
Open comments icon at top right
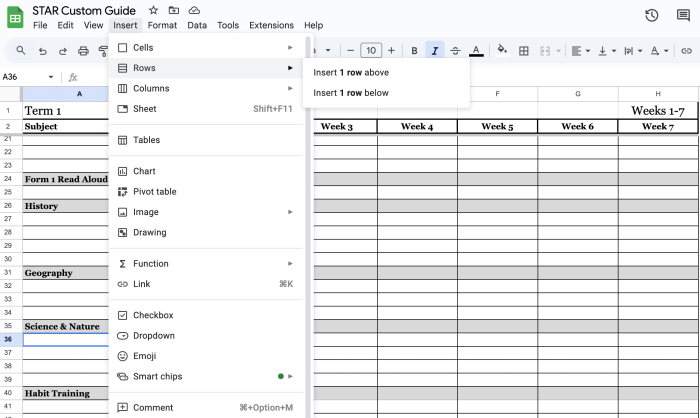[684, 15]
